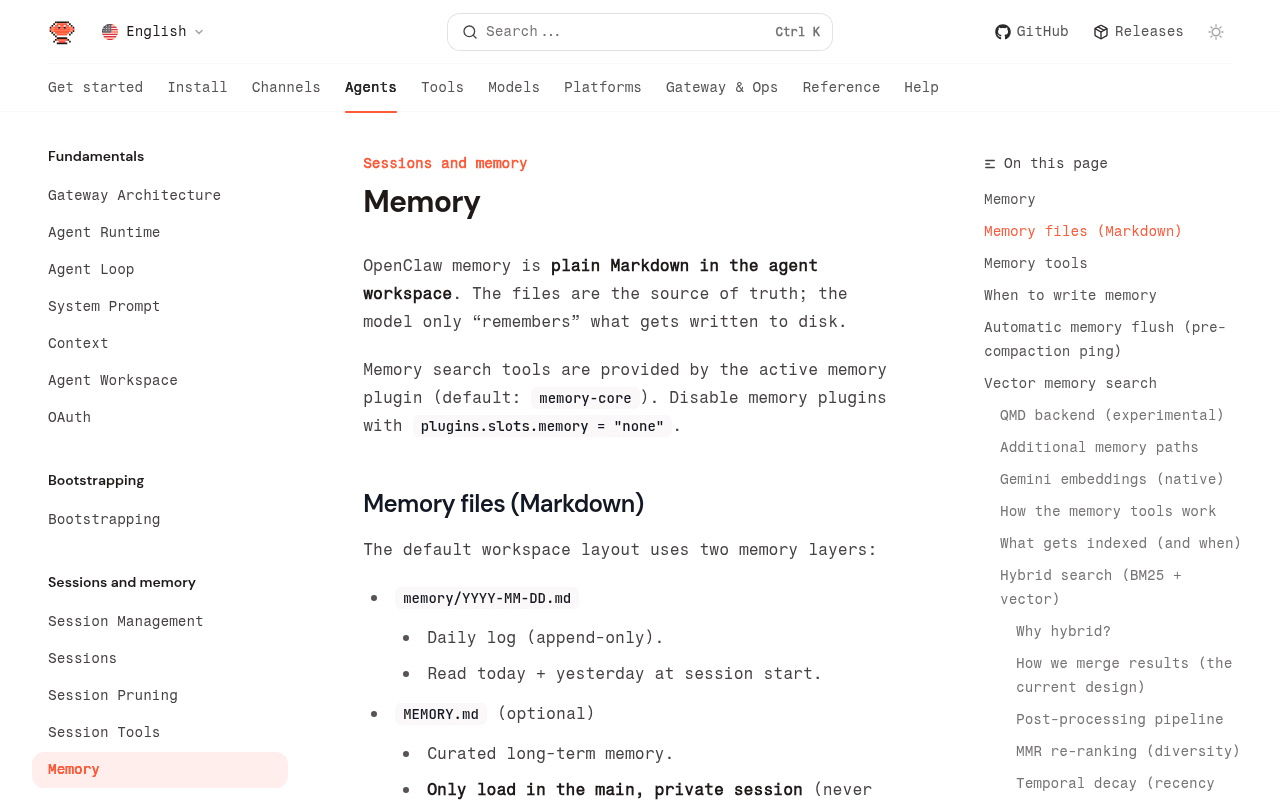Select the highlighted Memory sidebar entry
The image size is (1280, 800).
coord(75,768)
